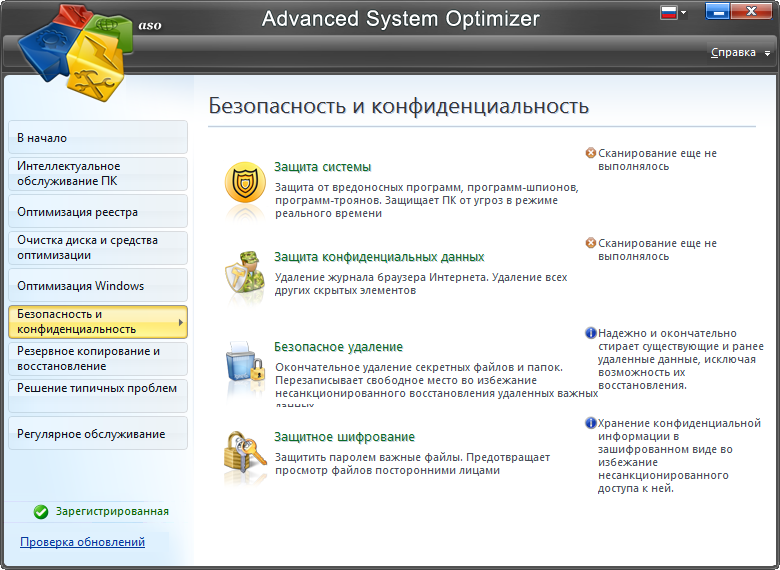Open the Защита конфиденциальных данных link
Image resolution: width=780 pixels, height=570 pixels.
[x=379, y=257]
